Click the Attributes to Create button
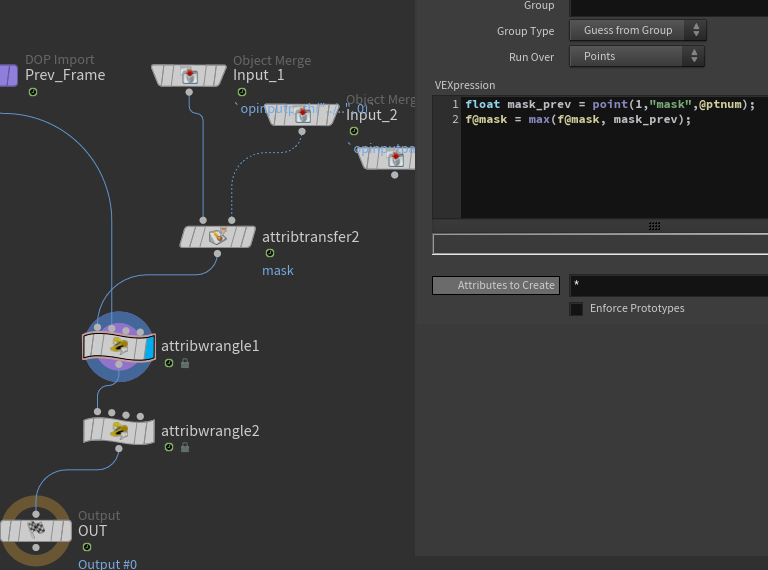 [x=496, y=285]
